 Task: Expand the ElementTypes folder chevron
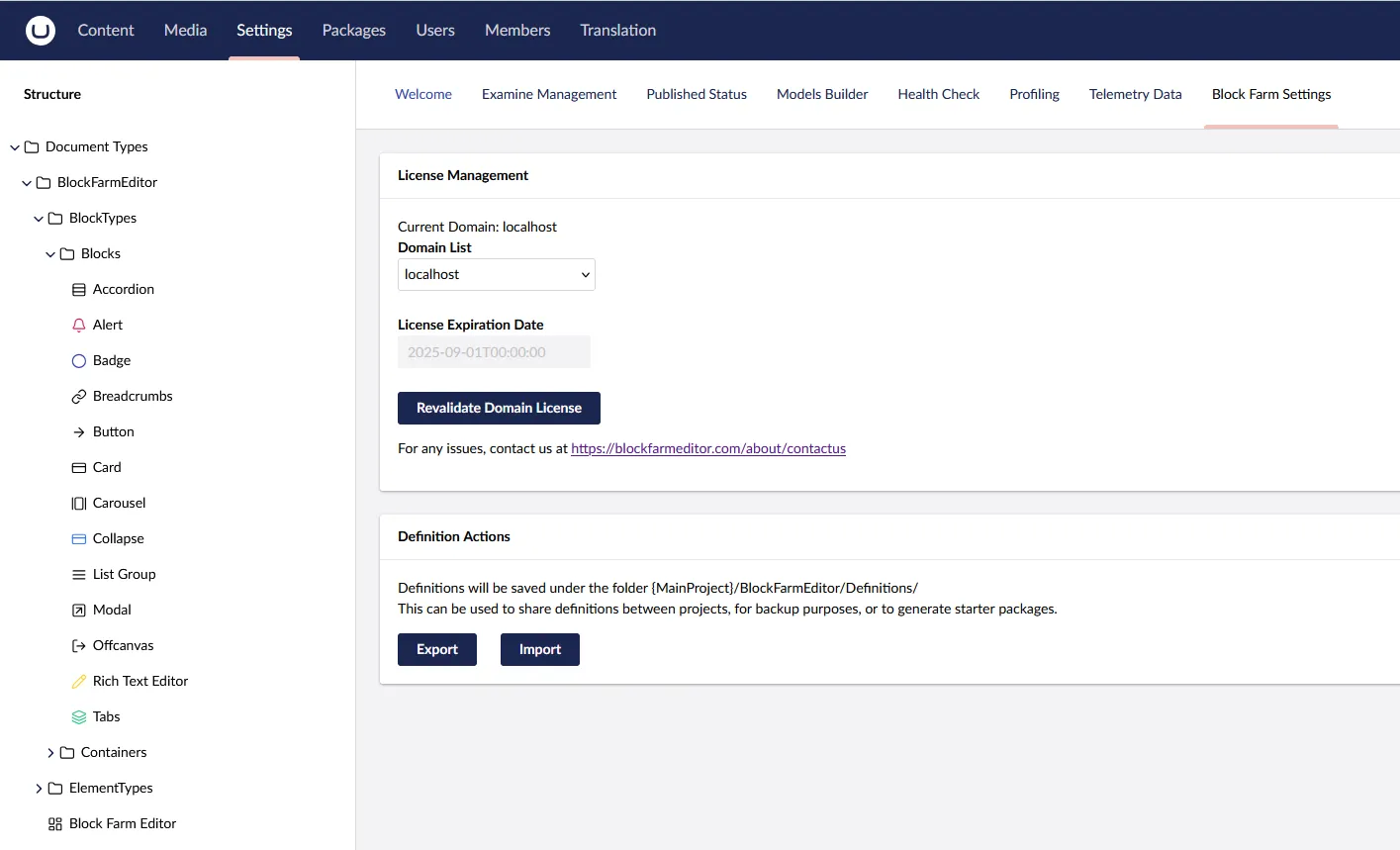pyautogui.click(x=39, y=789)
